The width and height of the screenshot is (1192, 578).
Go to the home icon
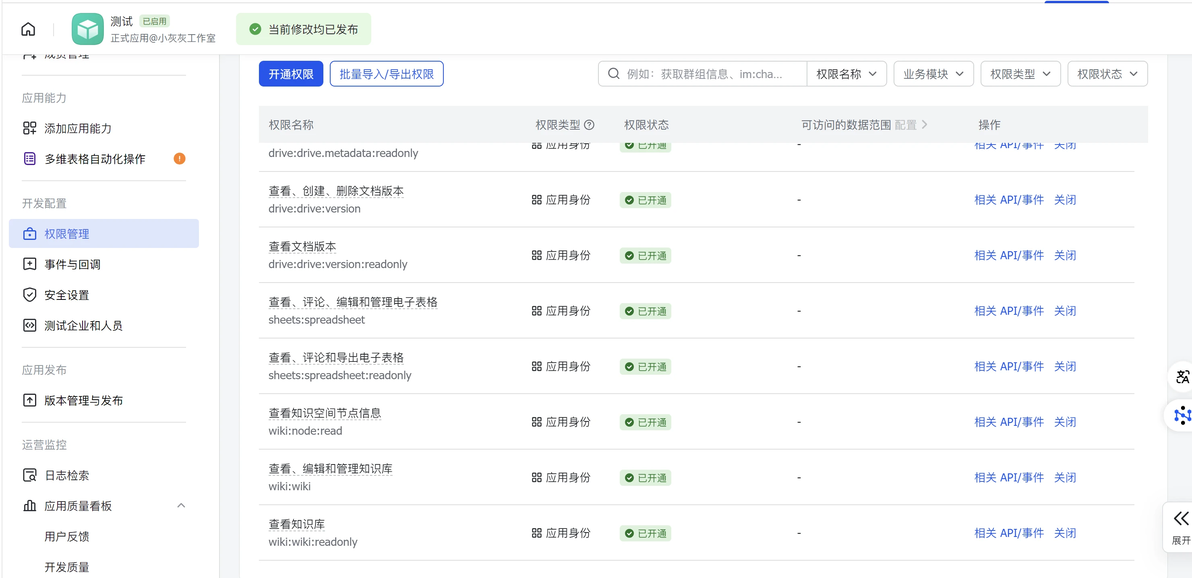28,30
